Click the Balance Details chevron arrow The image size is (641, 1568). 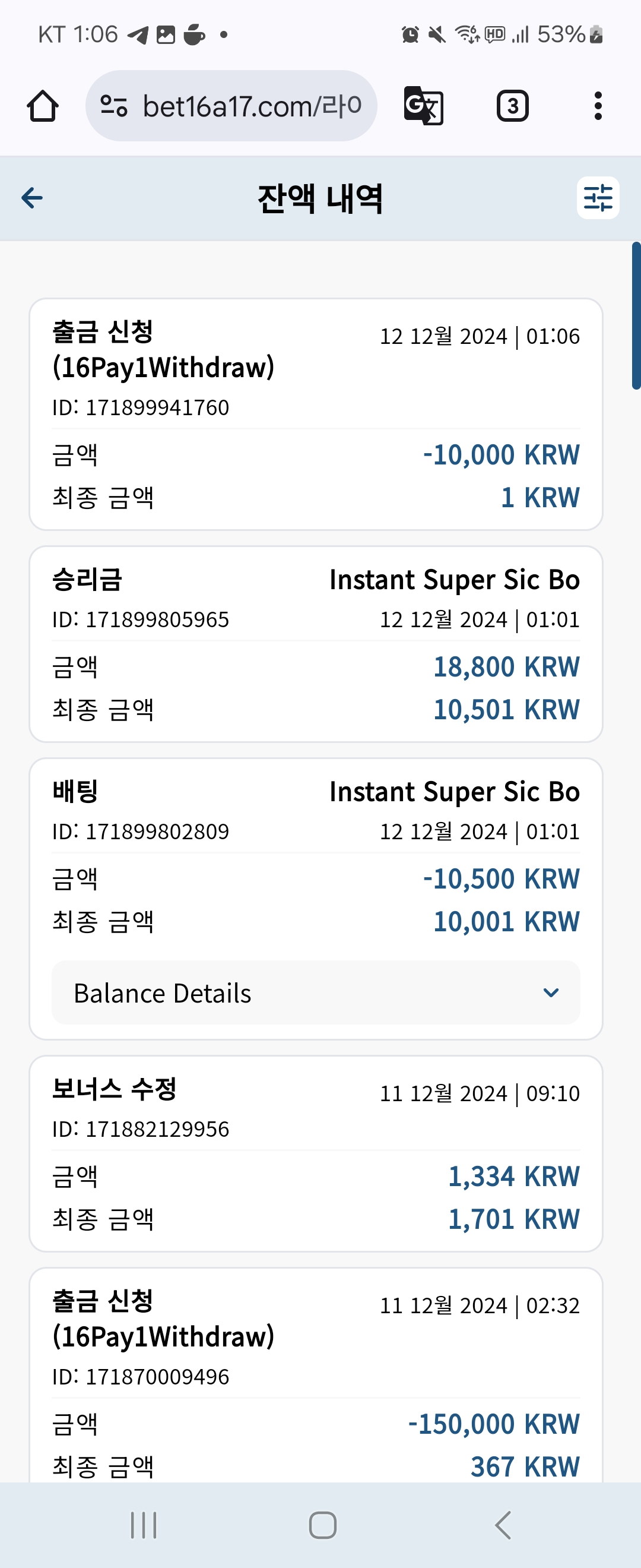(550, 993)
